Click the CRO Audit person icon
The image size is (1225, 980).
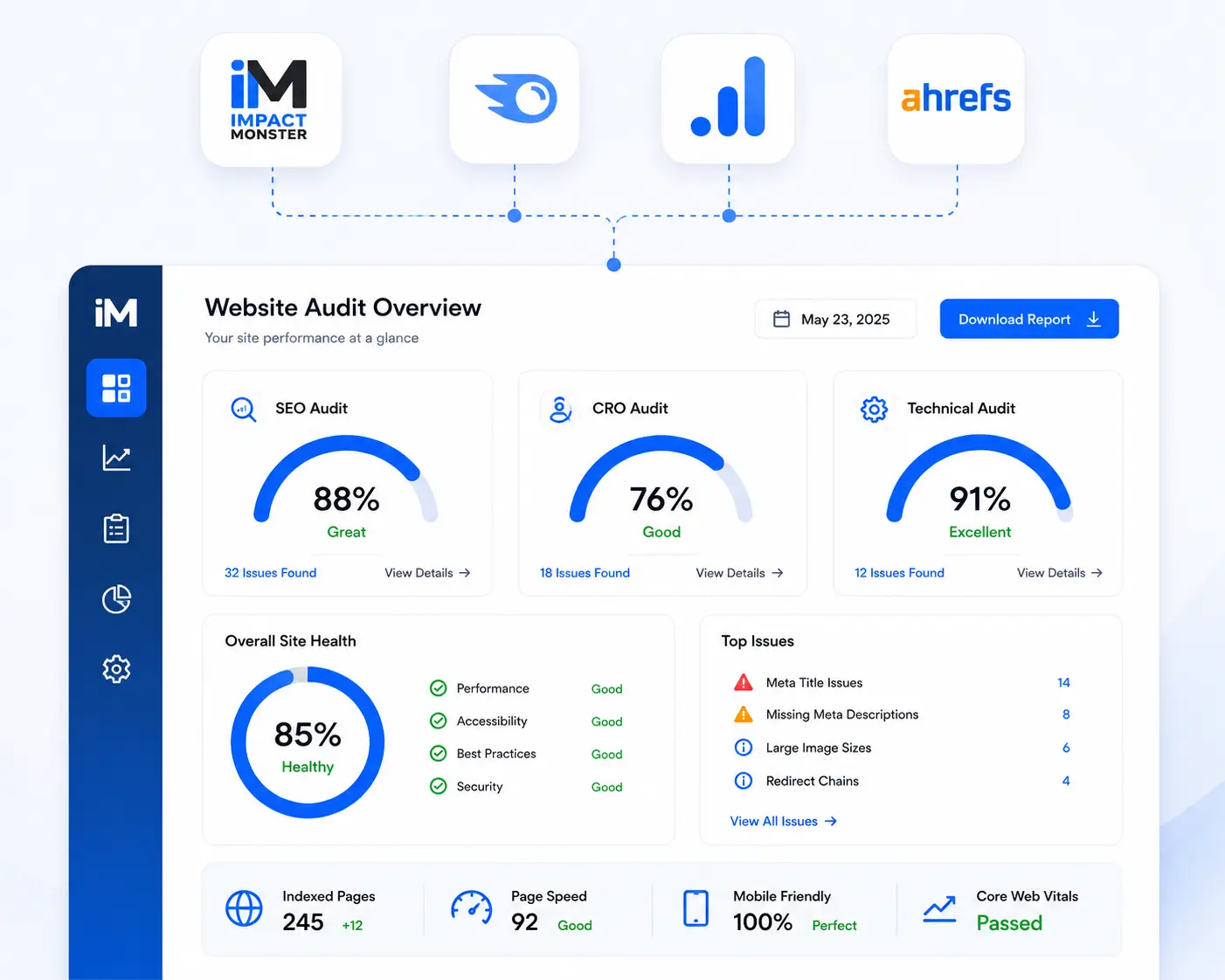pos(560,409)
